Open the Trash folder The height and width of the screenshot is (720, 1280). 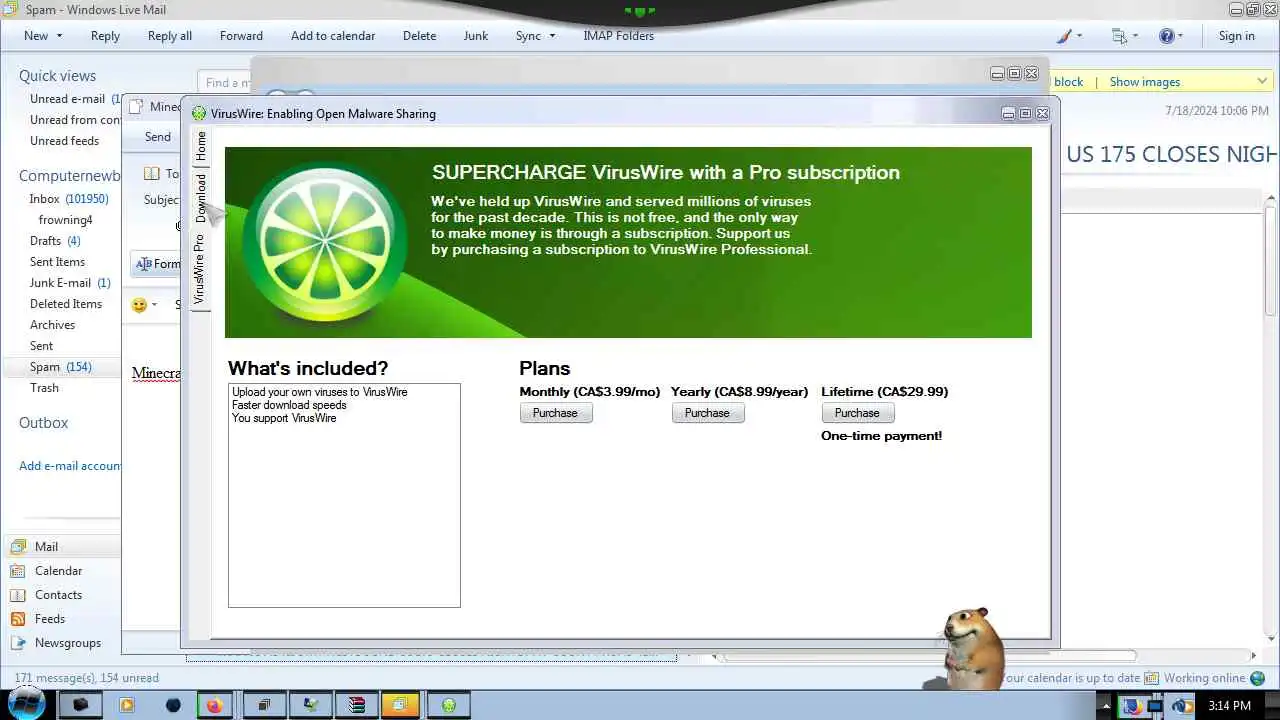click(44, 388)
